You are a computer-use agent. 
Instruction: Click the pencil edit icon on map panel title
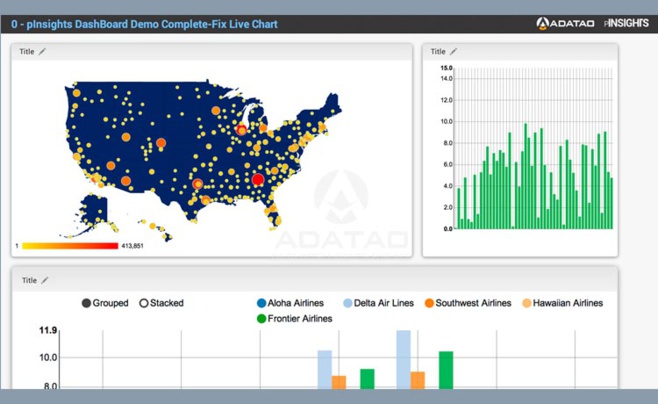42,52
